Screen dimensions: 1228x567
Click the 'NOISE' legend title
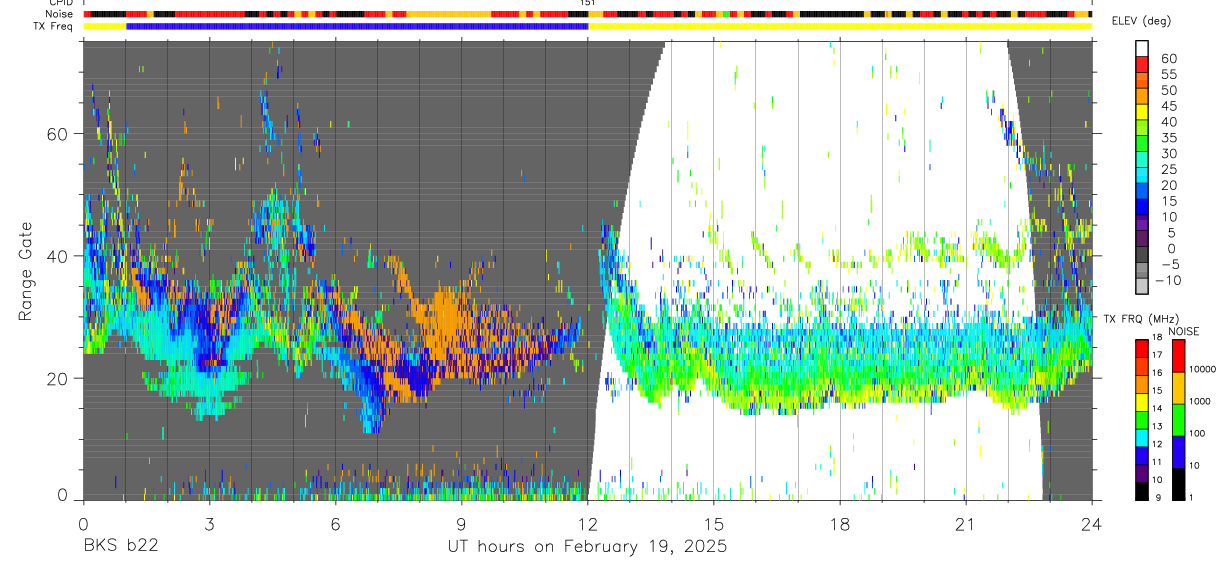pos(1183,331)
